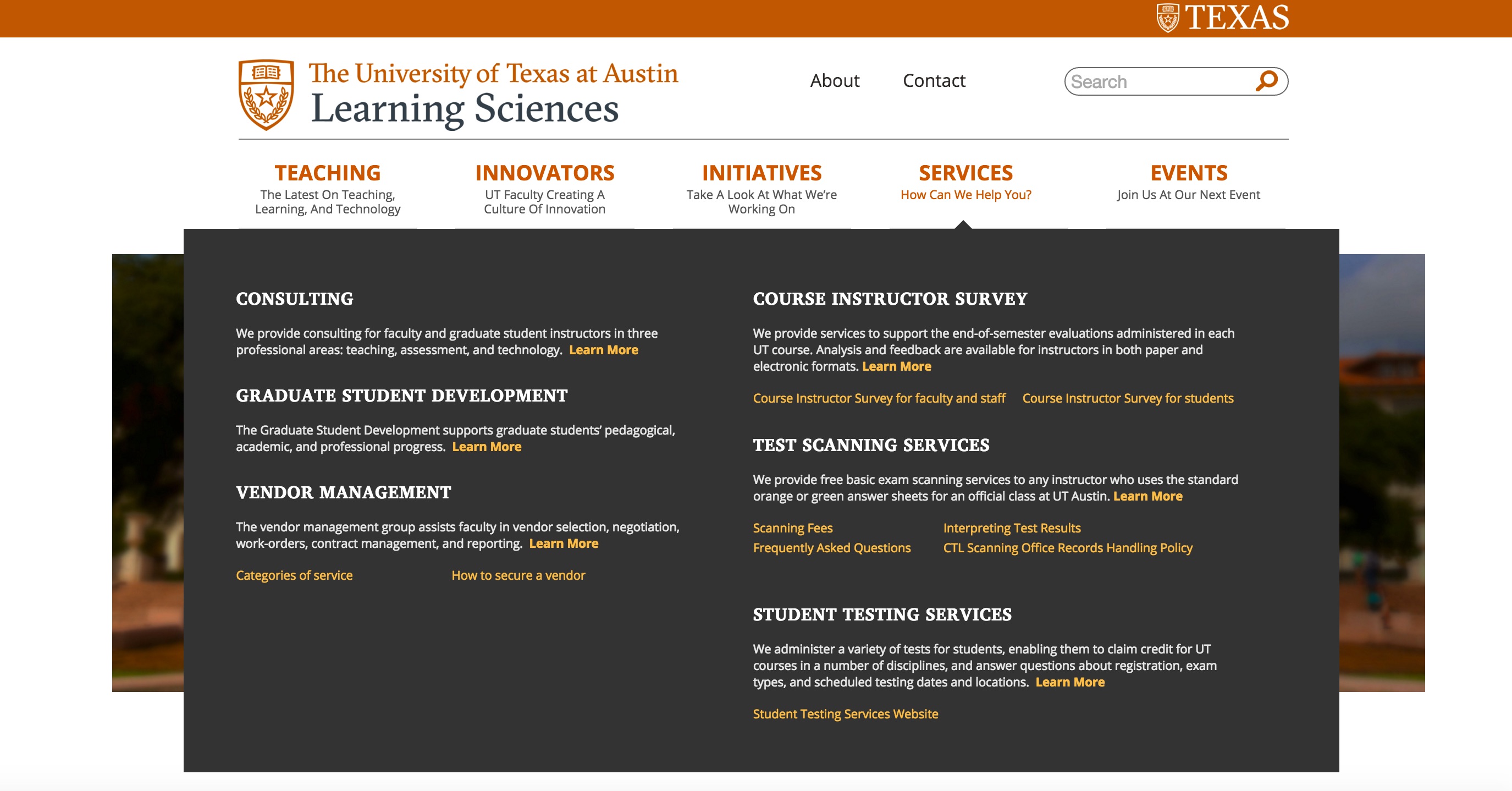Click the Consulting heading
Image resolution: width=1512 pixels, height=791 pixels.
[295, 298]
